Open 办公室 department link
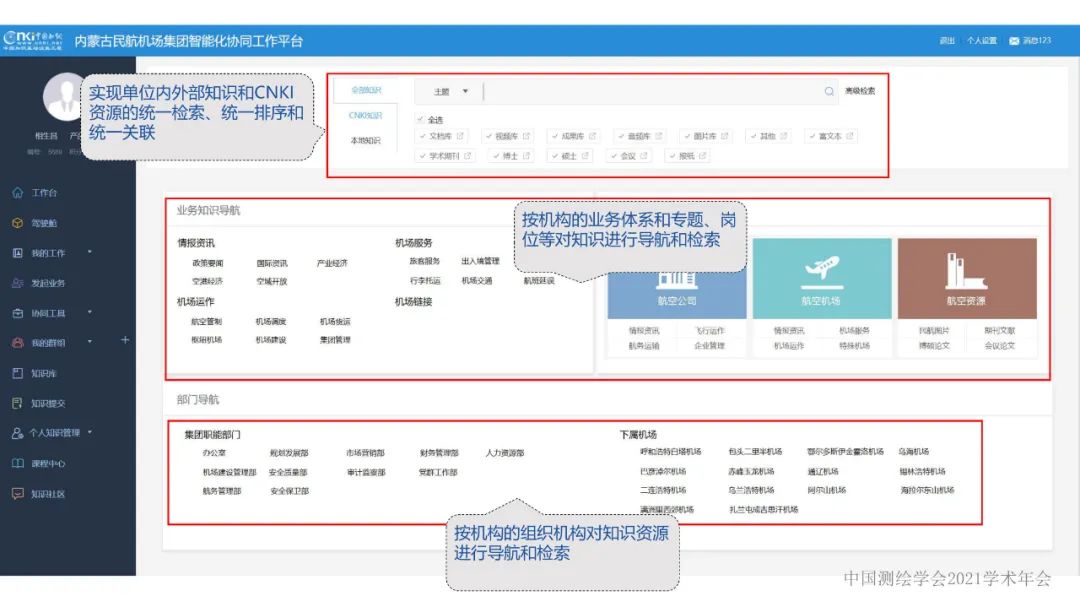 (x=214, y=452)
